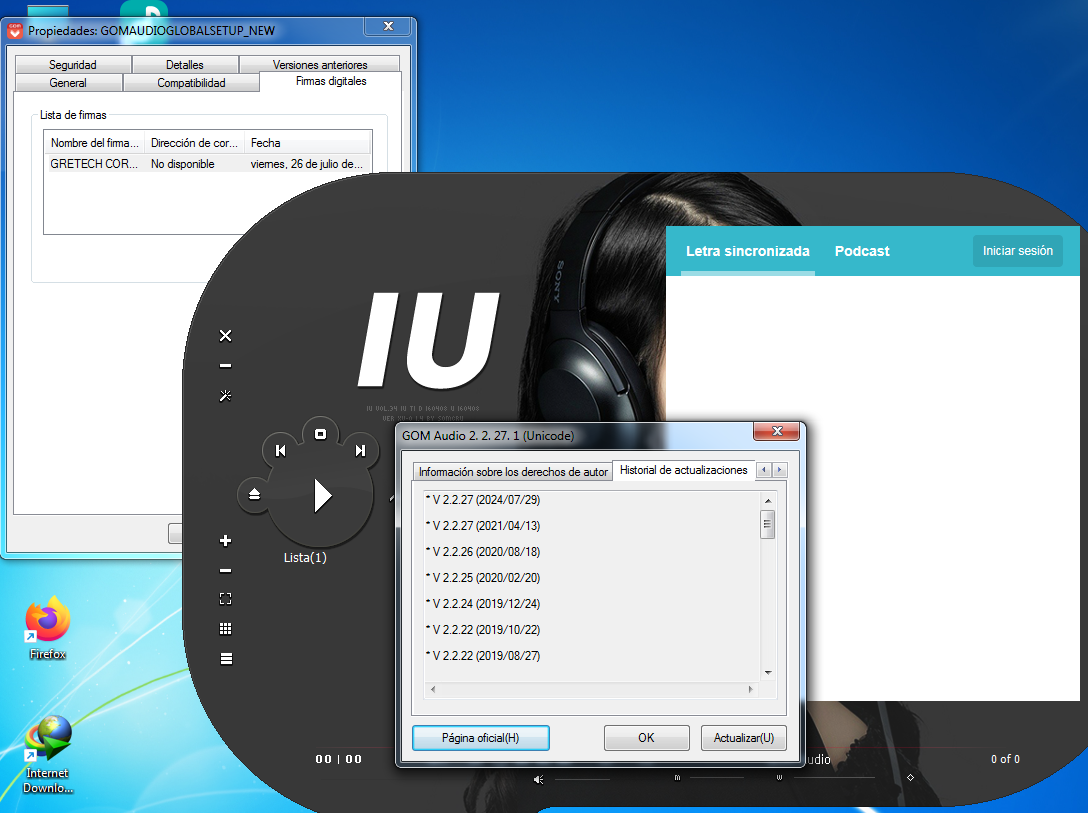
Task: Open the Compatibilidad properties tab
Action: [191, 83]
